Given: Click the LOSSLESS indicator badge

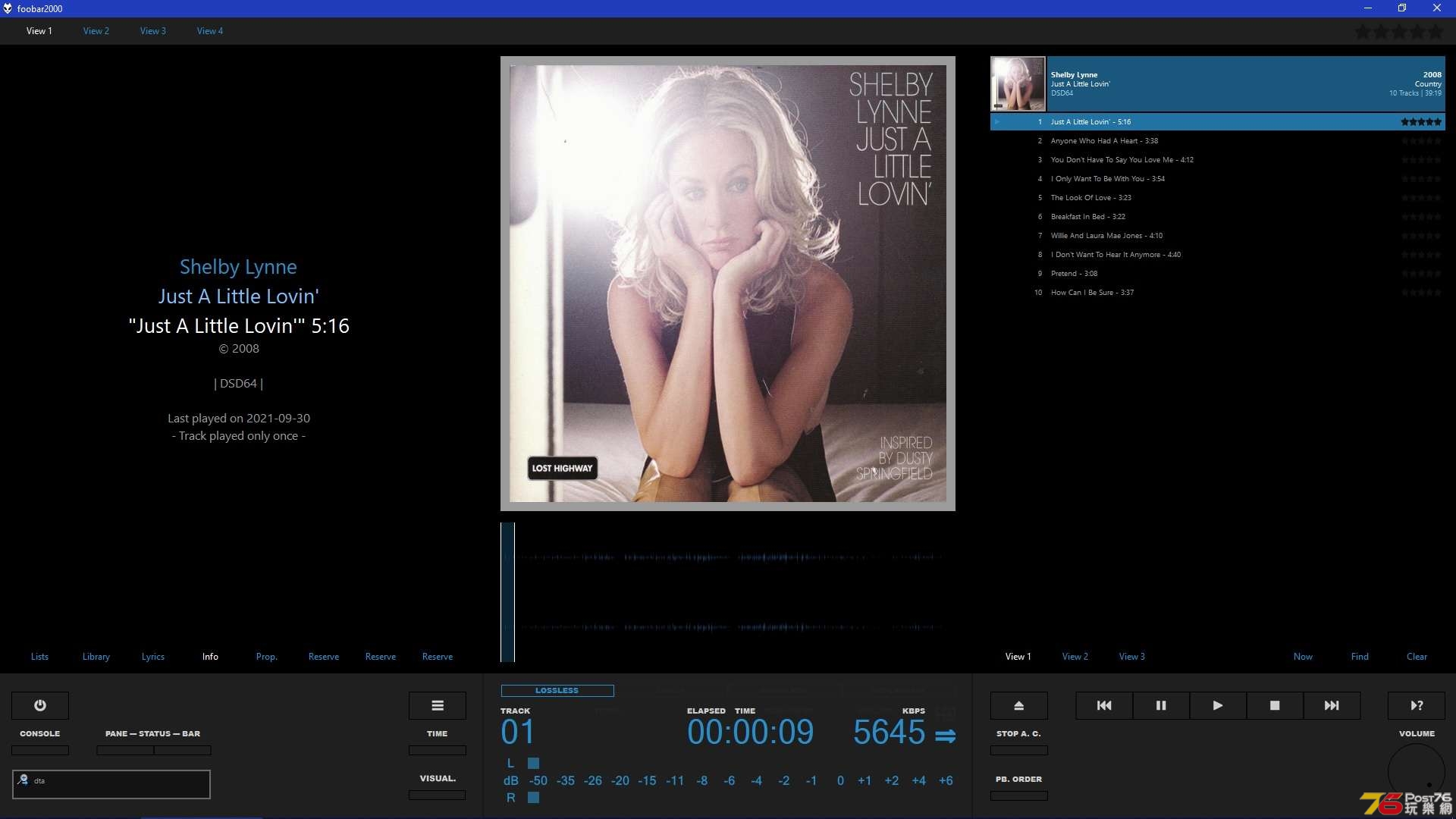Looking at the screenshot, I should point(557,691).
